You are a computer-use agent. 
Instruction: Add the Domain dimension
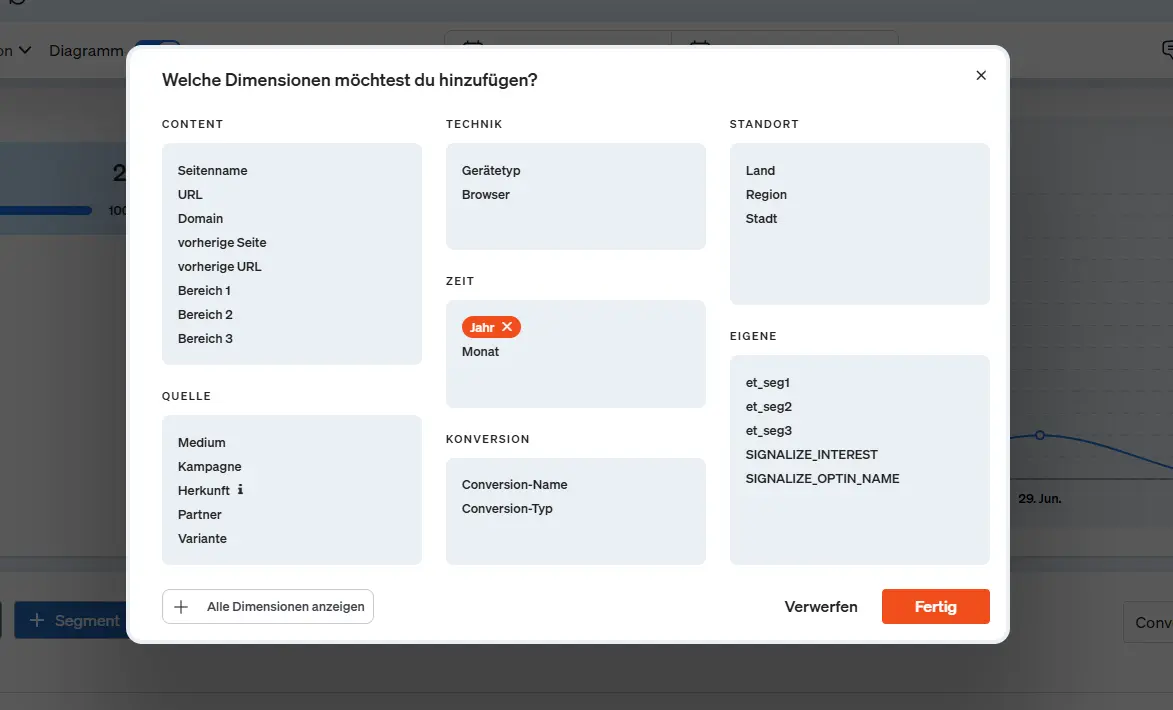click(200, 218)
